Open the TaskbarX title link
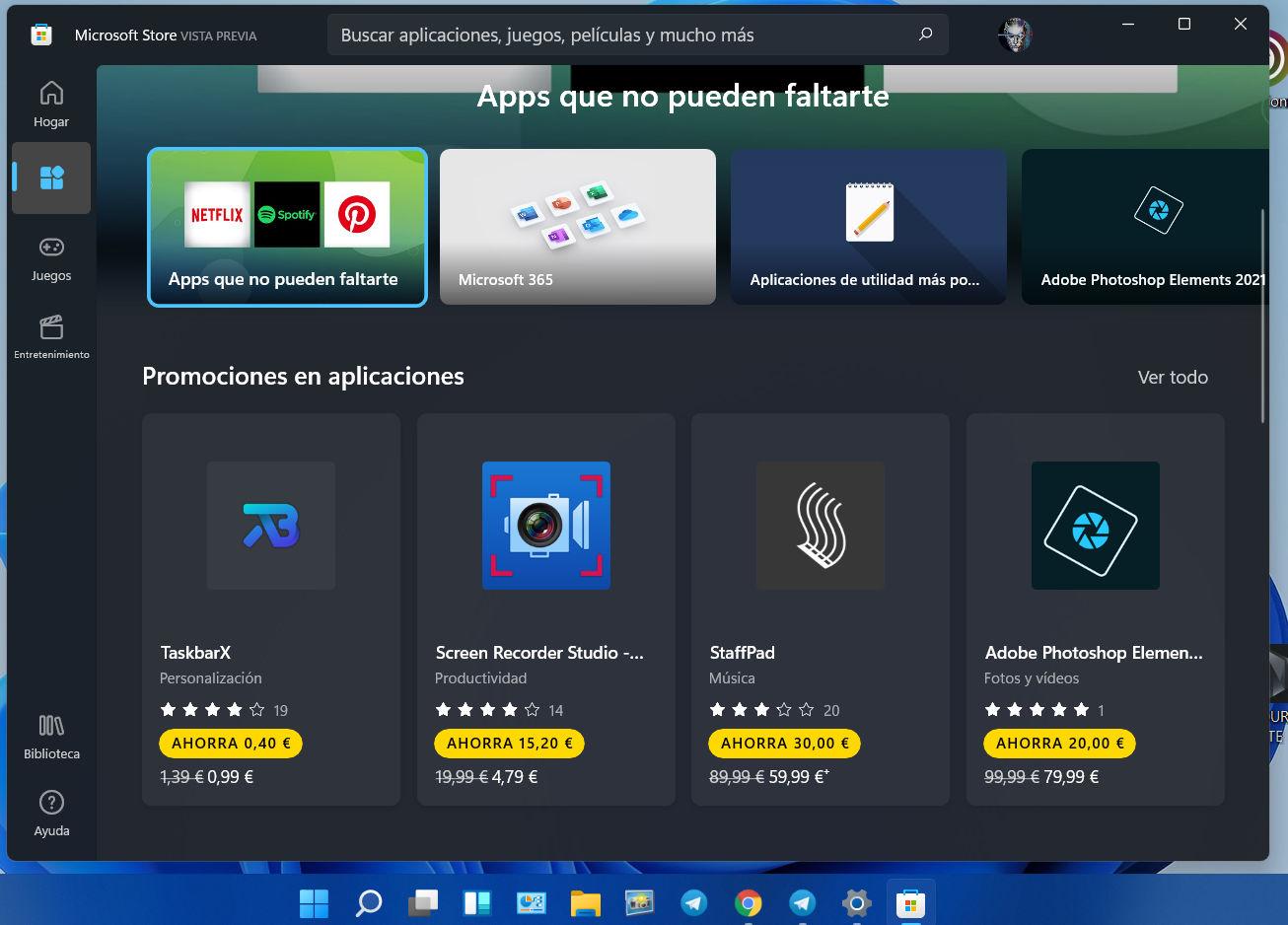This screenshot has width=1288, height=925. pyautogui.click(x=195, y=652)
